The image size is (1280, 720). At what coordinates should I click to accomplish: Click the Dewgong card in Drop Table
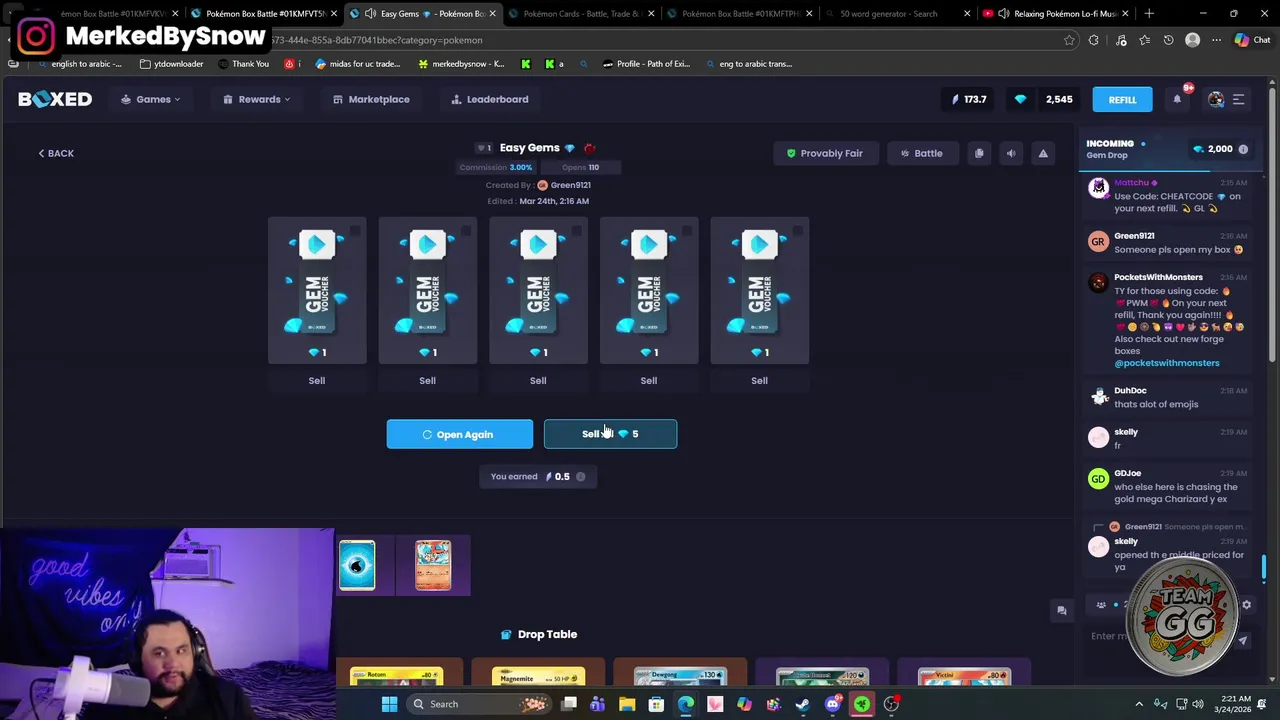680,677
